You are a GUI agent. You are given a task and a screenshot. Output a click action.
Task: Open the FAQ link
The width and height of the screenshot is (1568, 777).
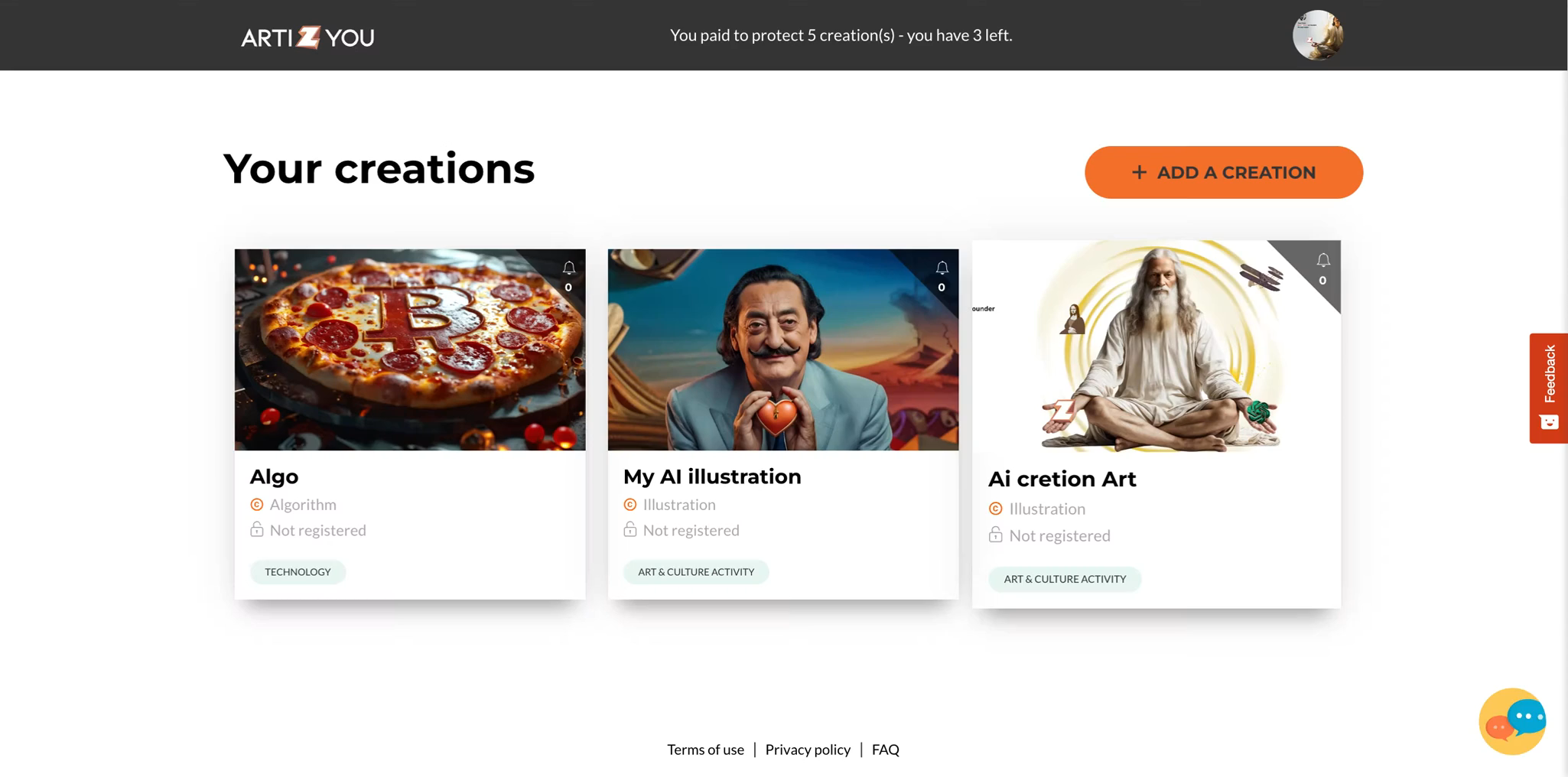886,749
